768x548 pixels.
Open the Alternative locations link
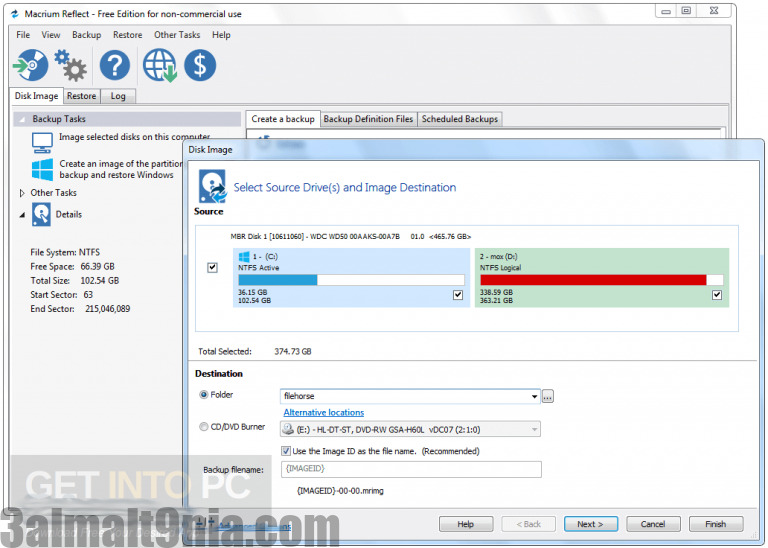324,412
